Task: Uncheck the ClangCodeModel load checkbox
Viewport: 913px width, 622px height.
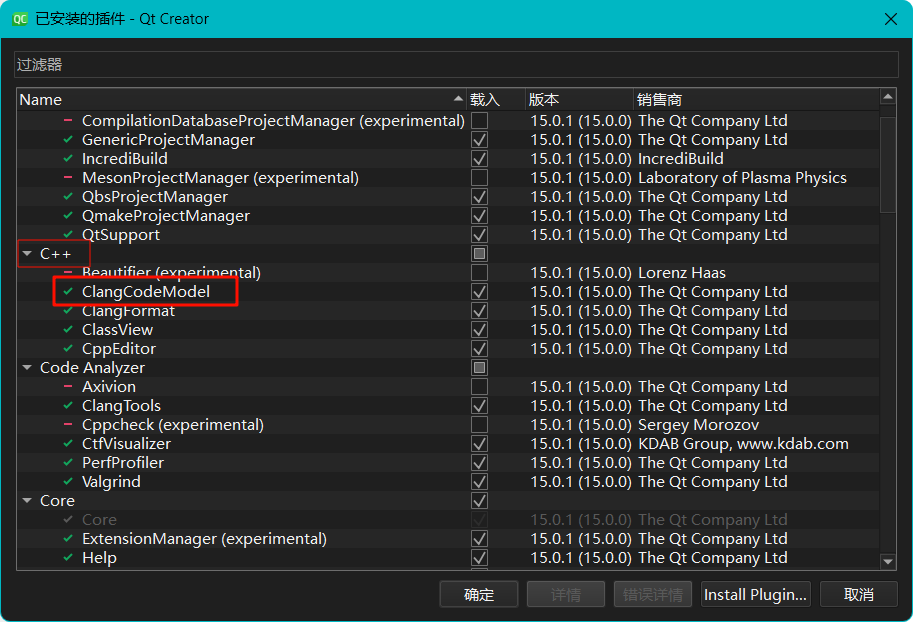Action: pos(480,291)
